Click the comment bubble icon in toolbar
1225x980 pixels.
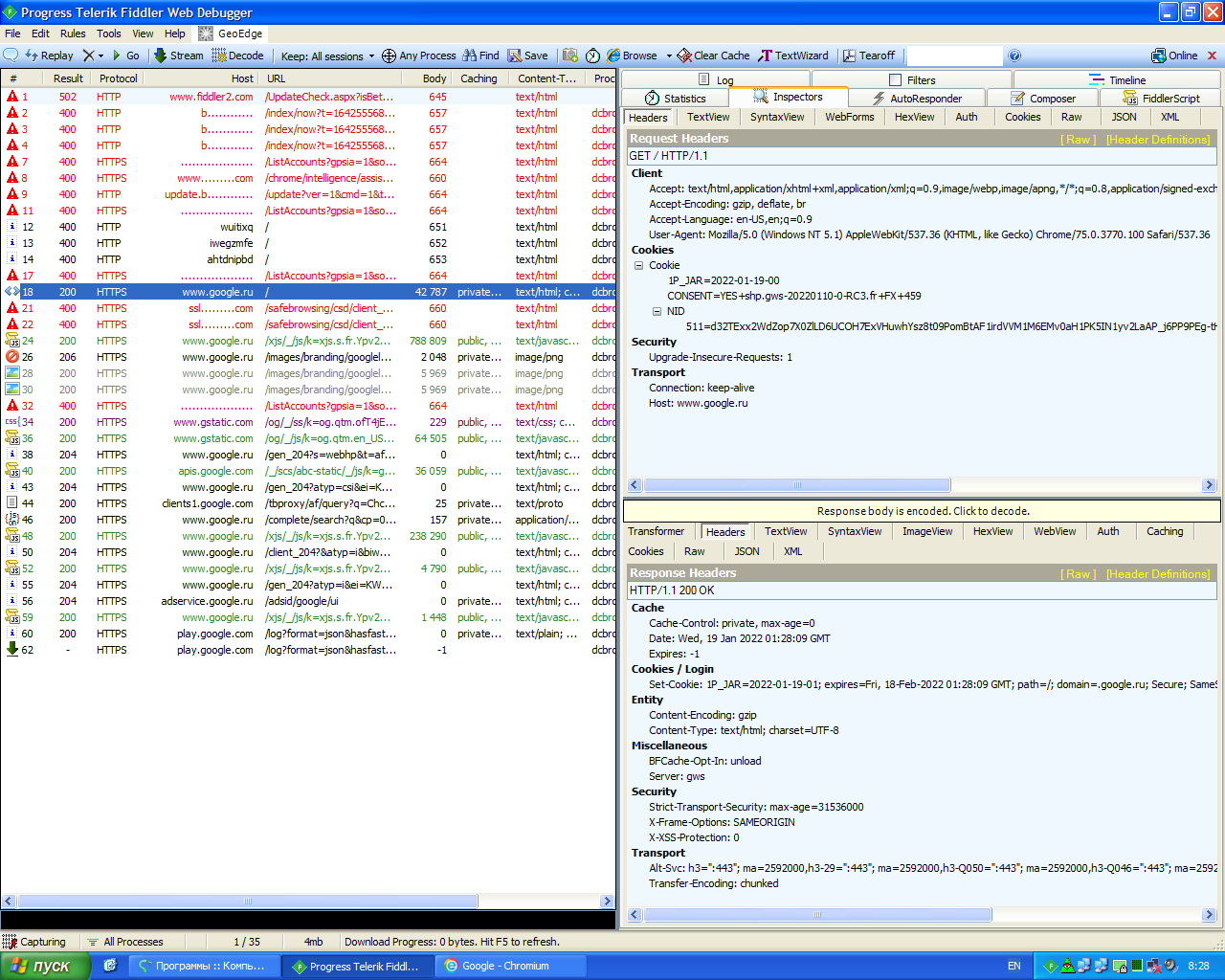tap(11, 56)
